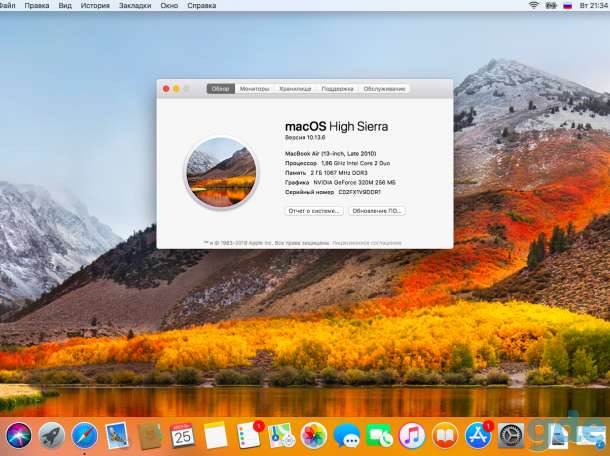Open Launchpad rocket icon in dock
610x456 pixels.
point(51,435)
